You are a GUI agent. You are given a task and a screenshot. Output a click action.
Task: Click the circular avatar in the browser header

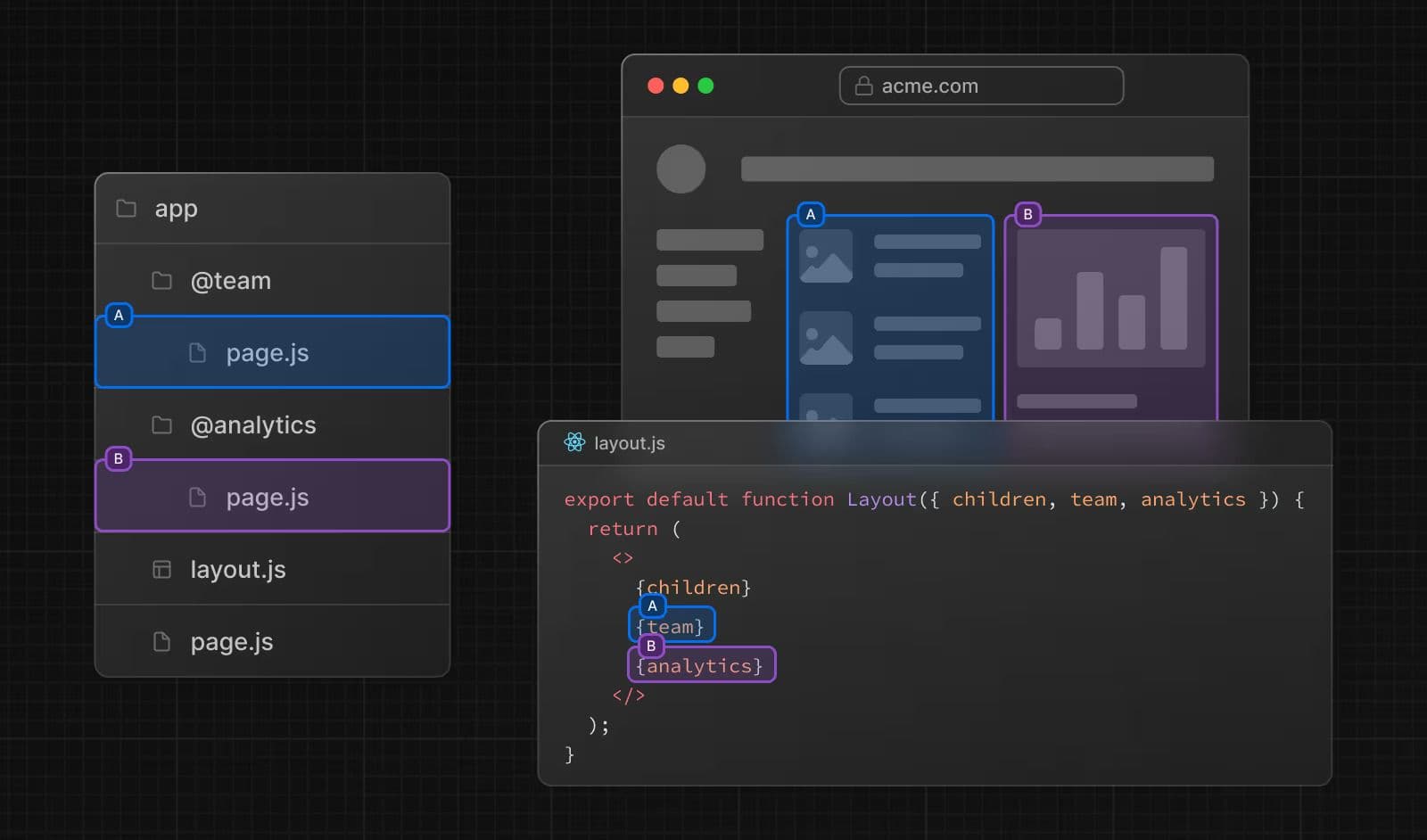tap(681, 169)
